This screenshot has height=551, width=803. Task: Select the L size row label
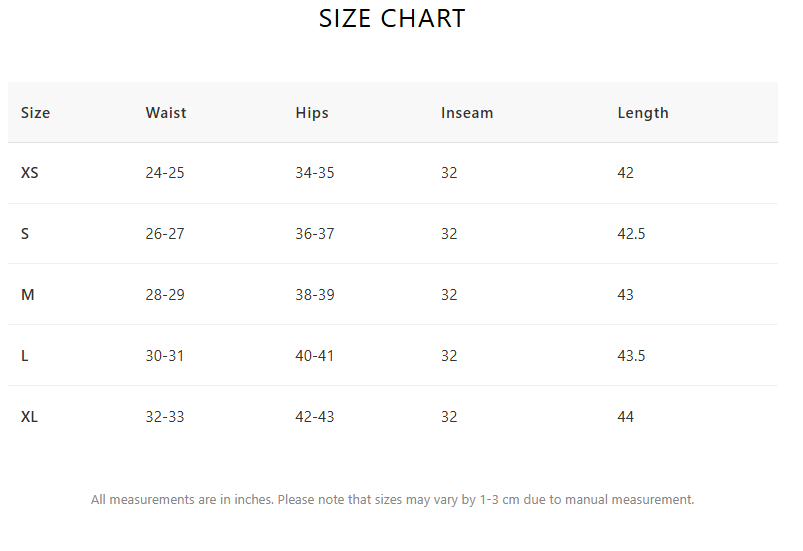[x=24, y=355]
